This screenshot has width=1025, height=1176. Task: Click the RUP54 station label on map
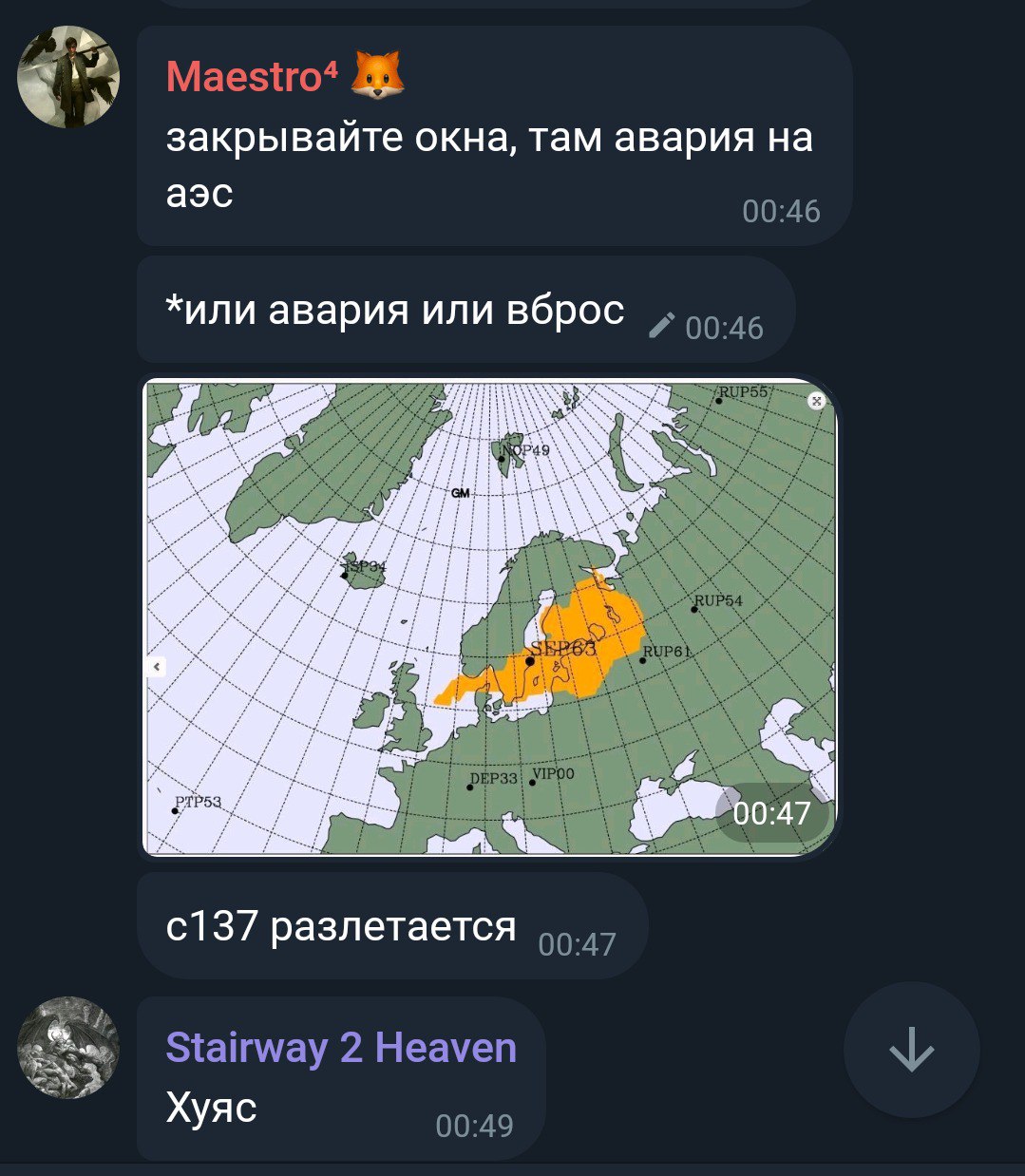718,600
